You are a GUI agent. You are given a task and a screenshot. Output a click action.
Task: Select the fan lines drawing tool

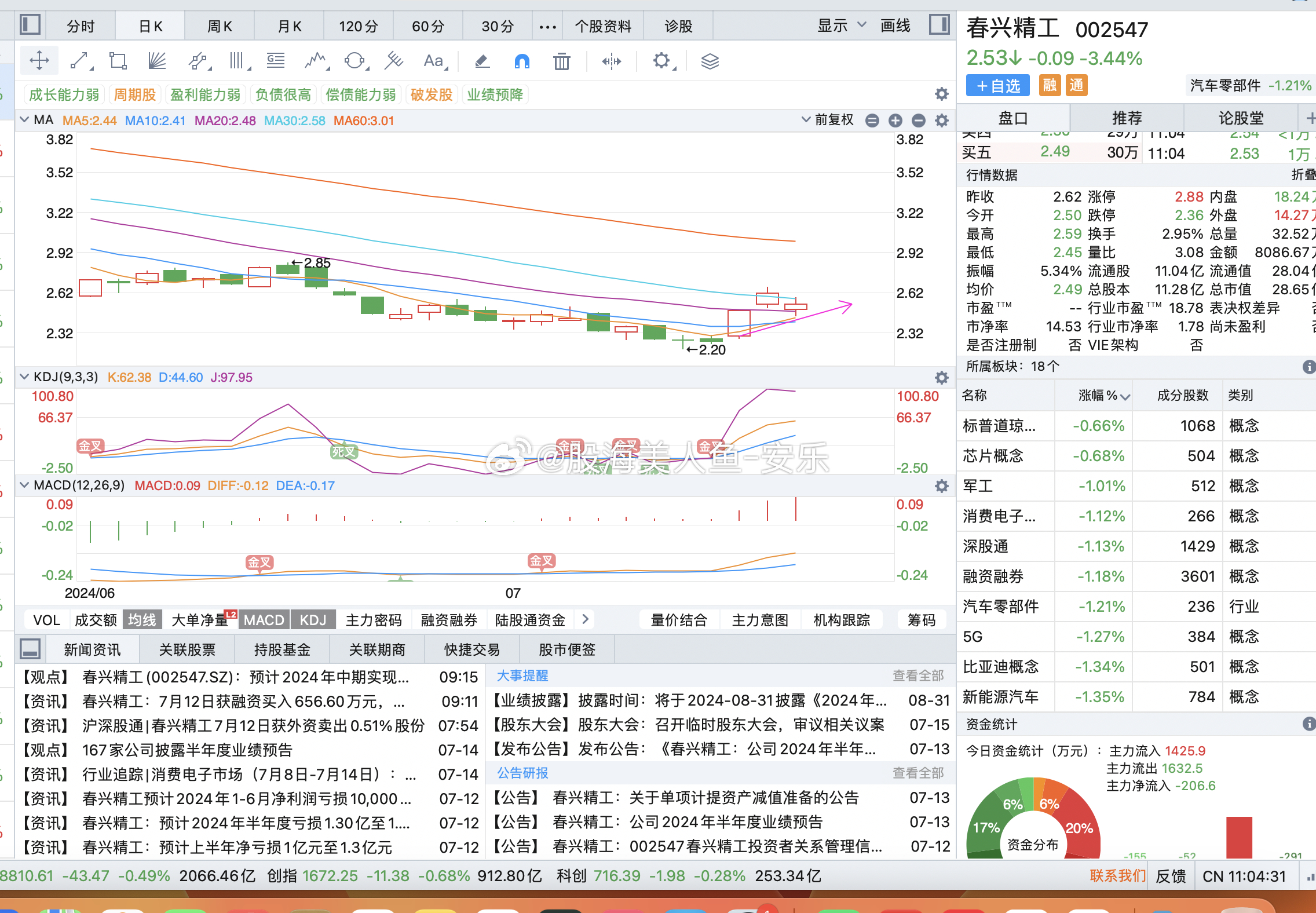(x=157, y=61)
